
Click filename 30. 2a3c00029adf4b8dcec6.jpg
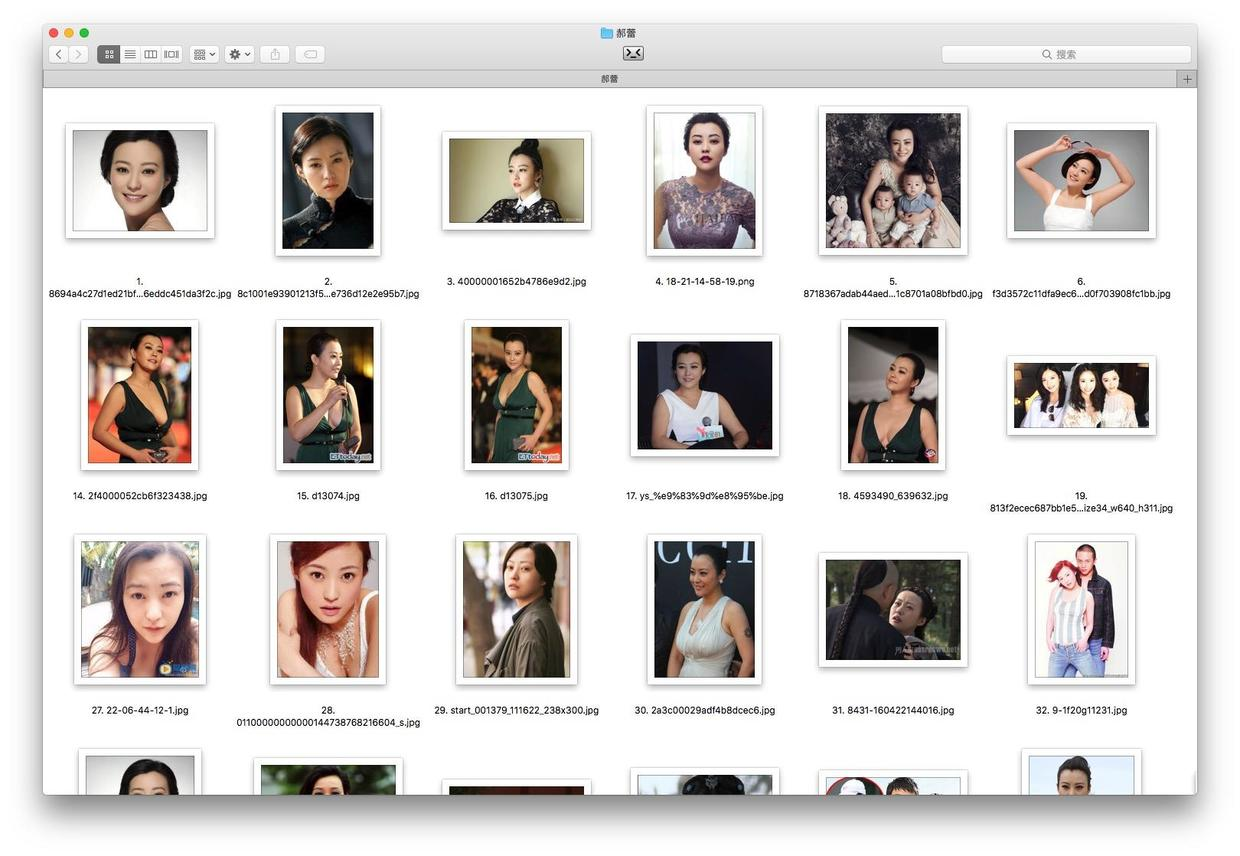tap(704, 710)
